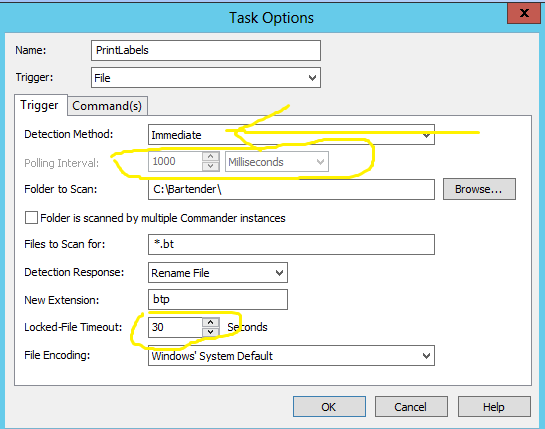Decrease the Polling Interval value
Screen dimensions: 545x429
[211, 166]
